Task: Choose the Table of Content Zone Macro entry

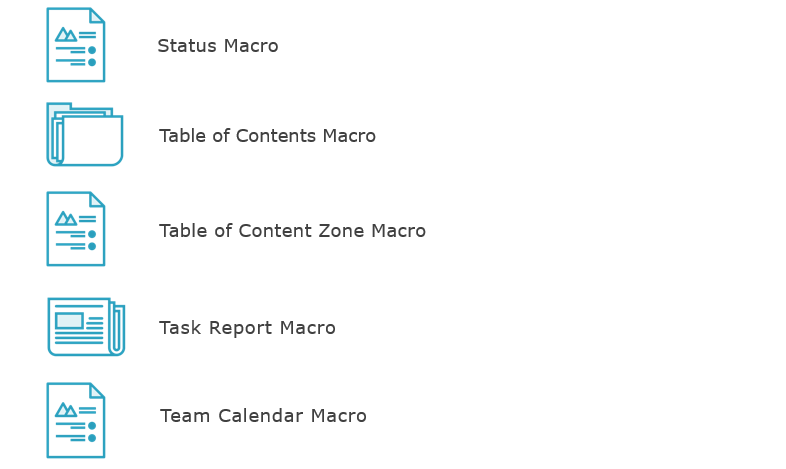Action: click(x=292, y=230)
